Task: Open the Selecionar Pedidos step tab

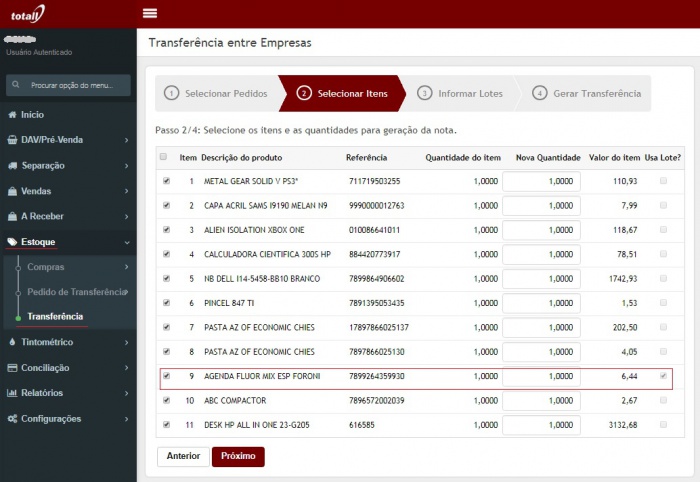Action: click(216, 93)
